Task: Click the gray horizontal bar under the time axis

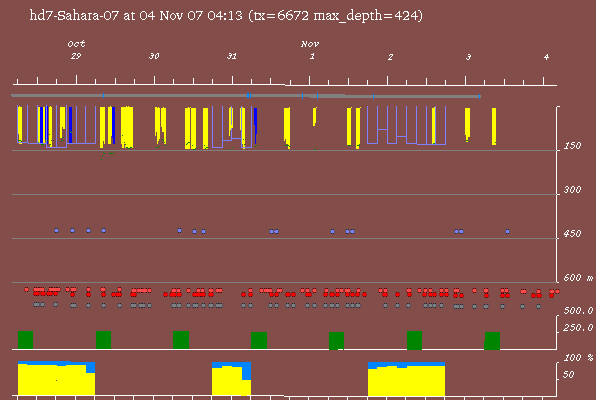Action: coord(246,96)
